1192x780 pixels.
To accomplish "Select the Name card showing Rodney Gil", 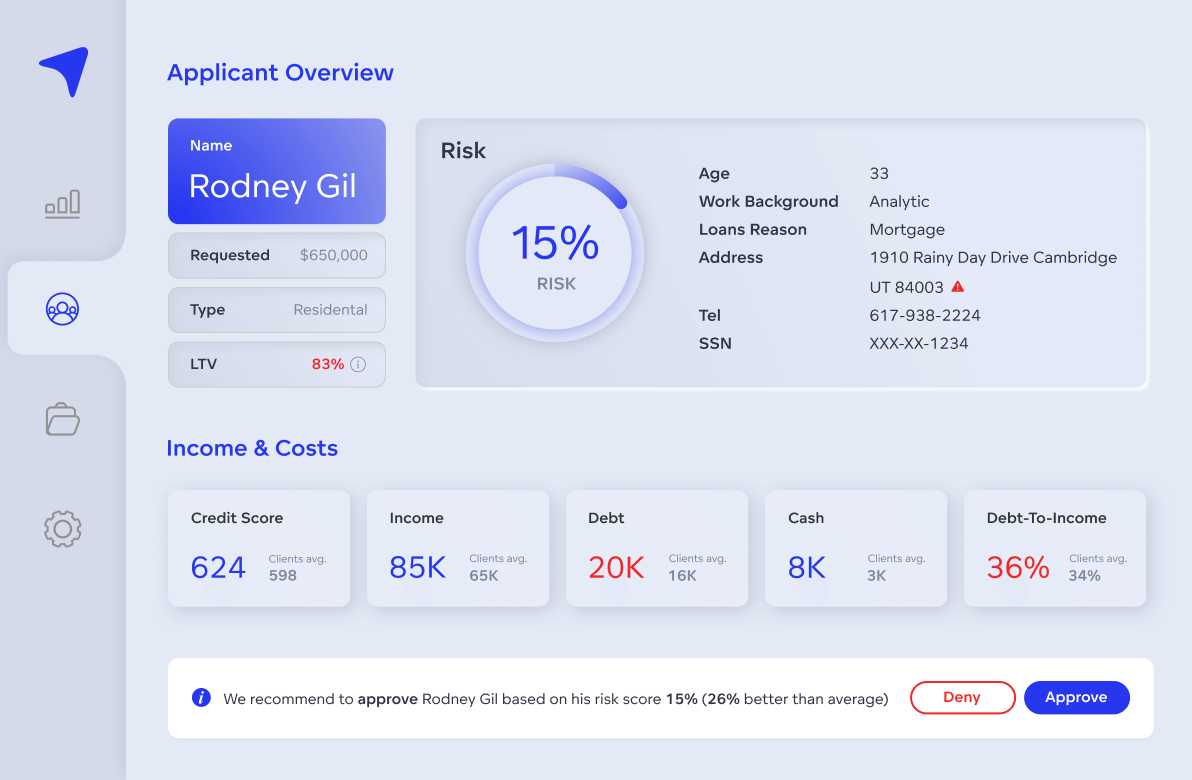I will point(277,171).
